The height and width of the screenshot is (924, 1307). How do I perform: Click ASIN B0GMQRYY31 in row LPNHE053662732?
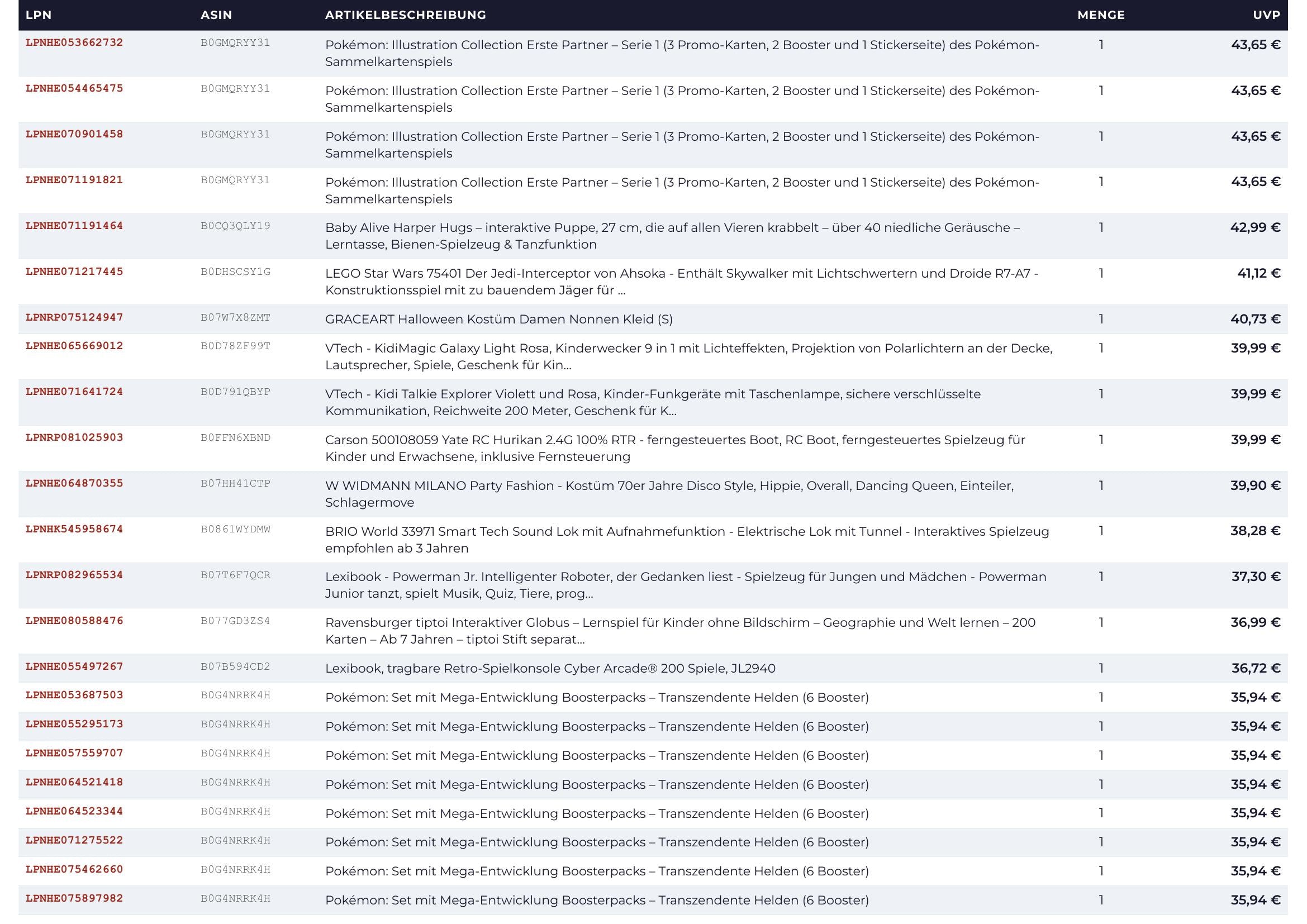[x=235, y=42]
